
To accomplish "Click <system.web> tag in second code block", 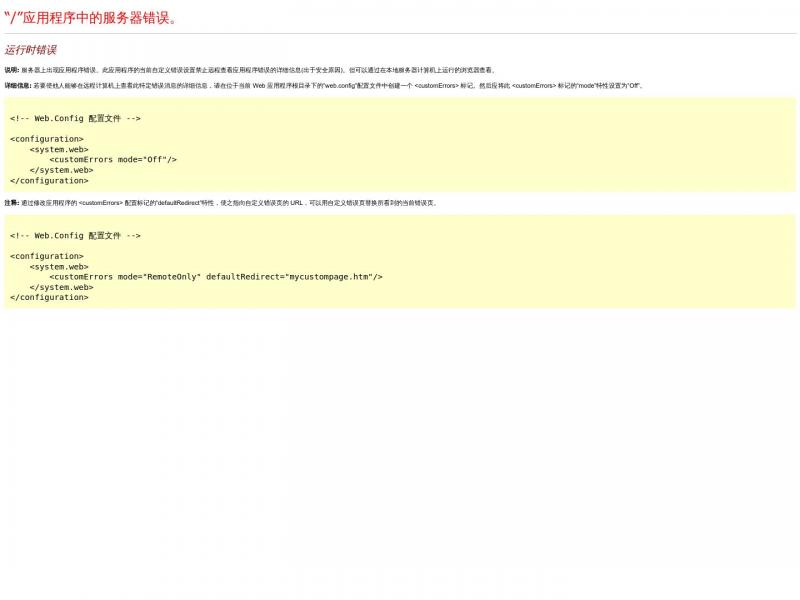I will 59,267.
